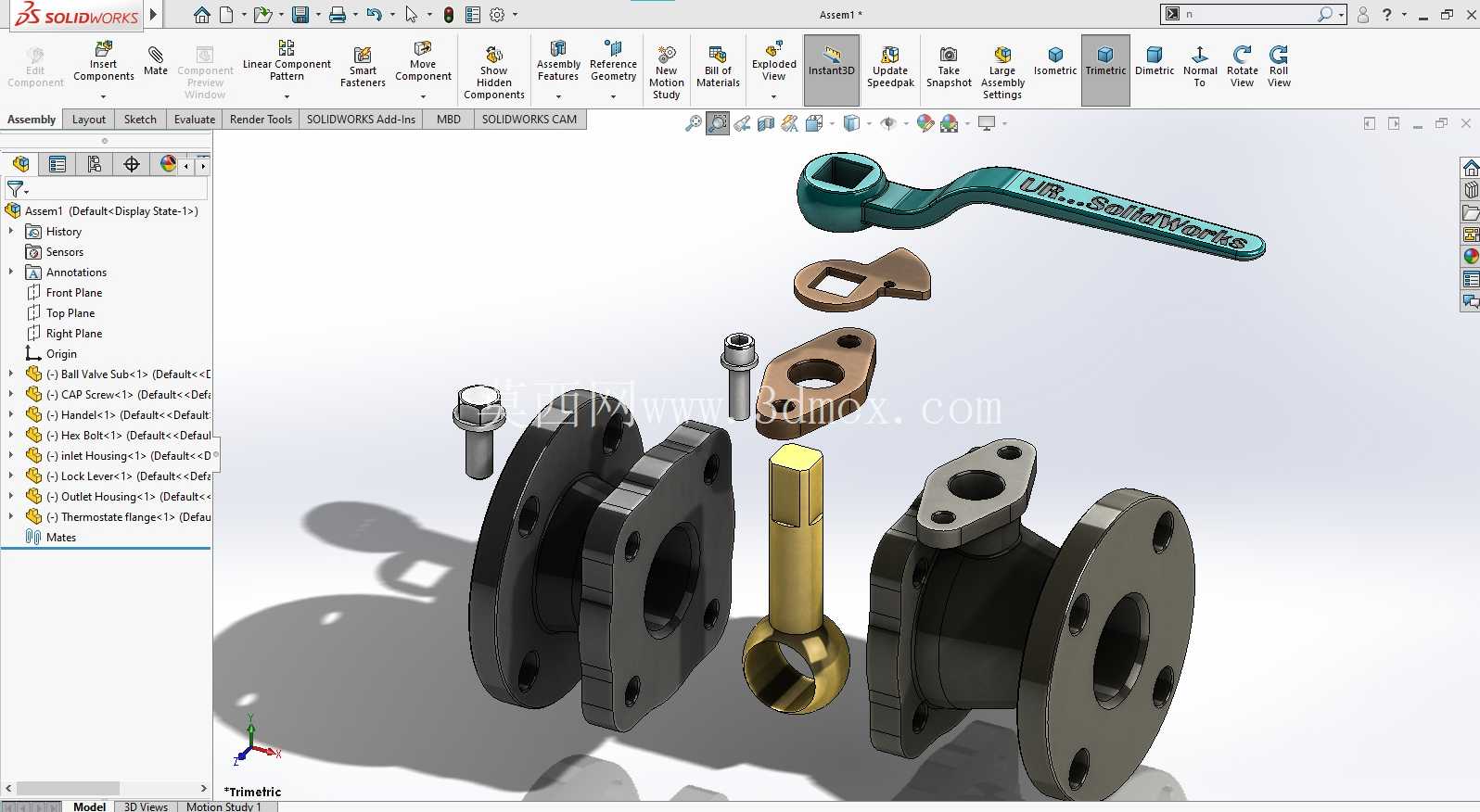Click the Undo arrow icon
This screenshot has height=812, width=1480.
coord(374,15)
